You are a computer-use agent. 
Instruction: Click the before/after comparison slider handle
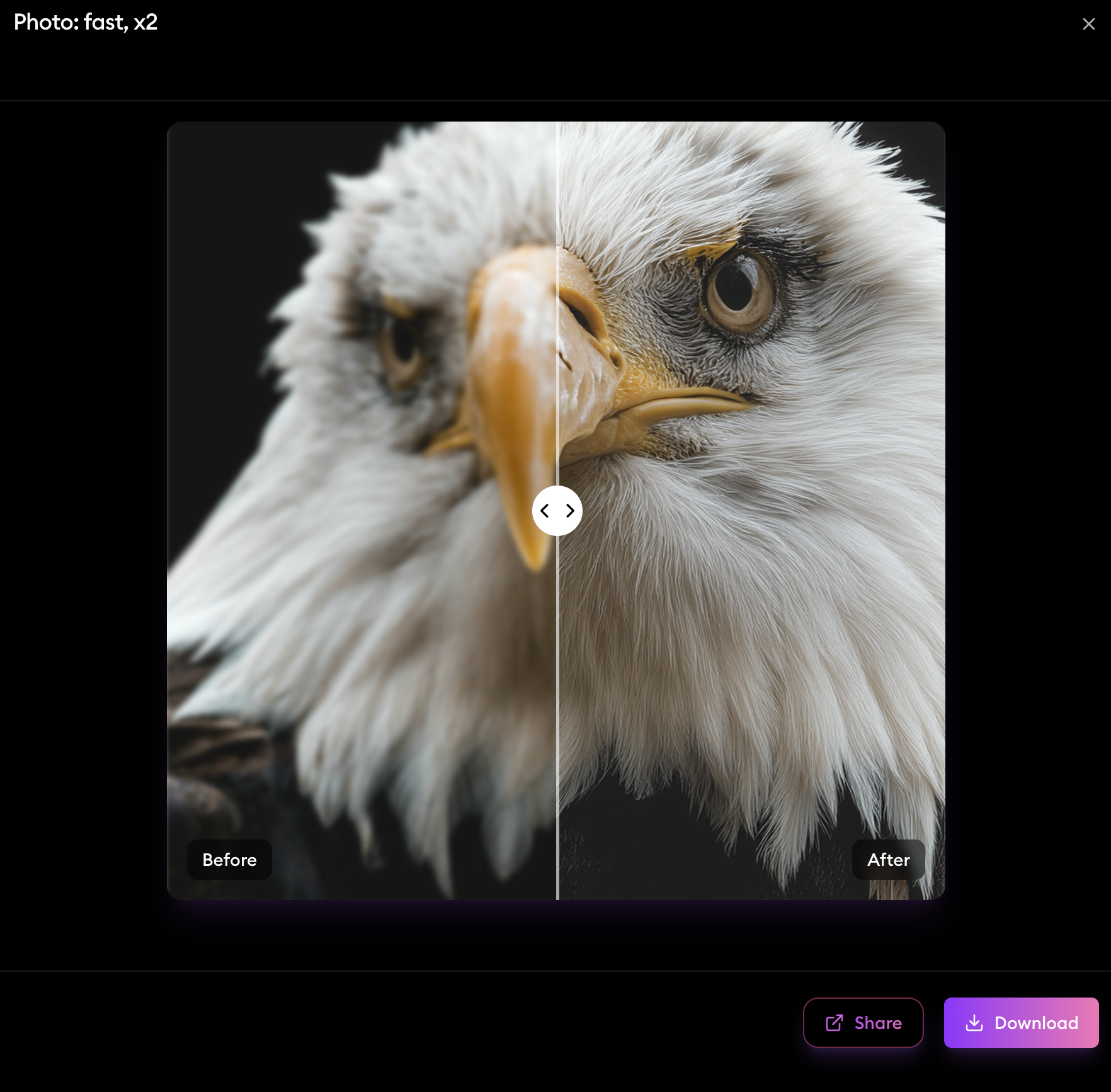[x=557, y=511]
